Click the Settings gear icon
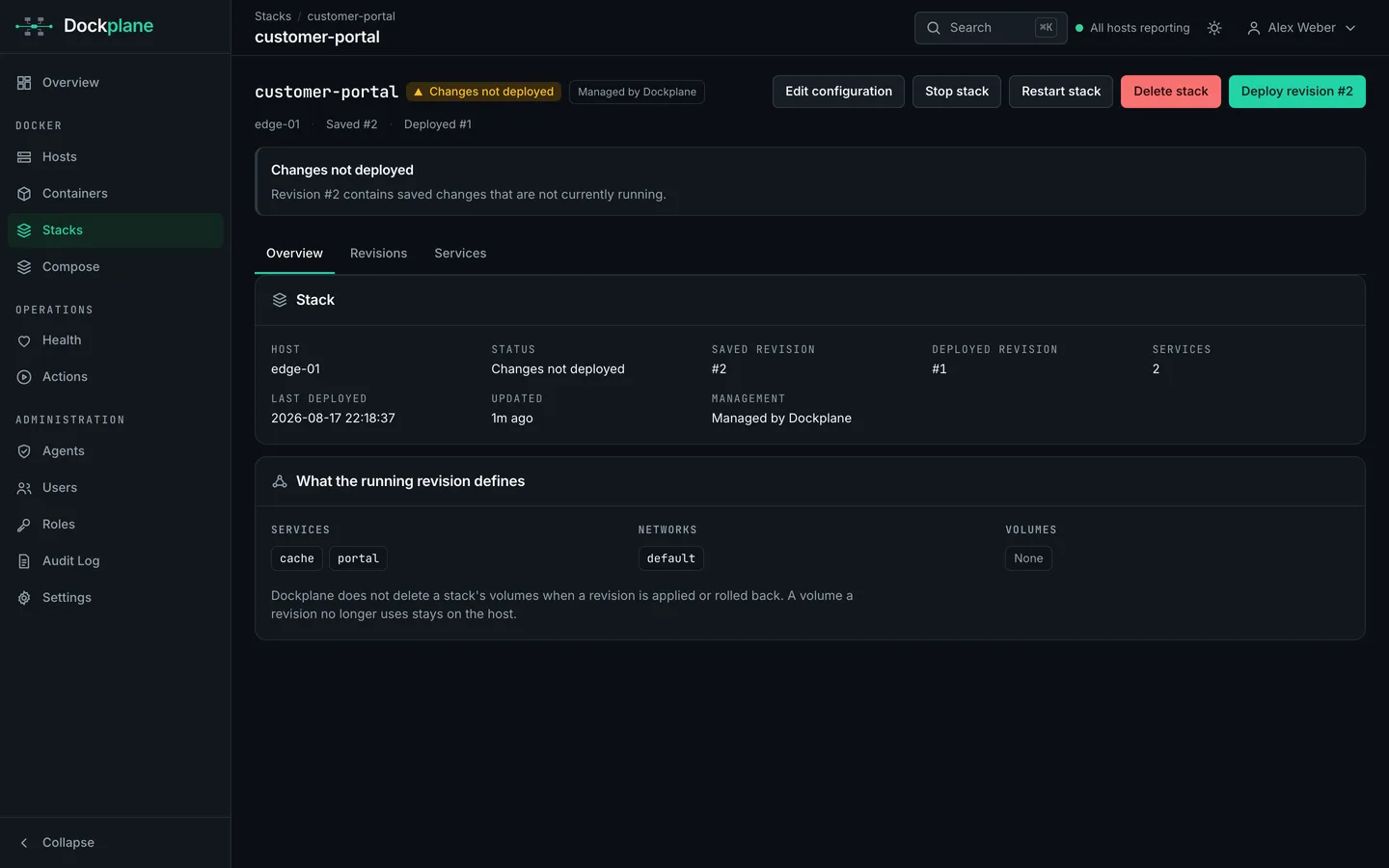The image size is (1389, 868). 24,598
